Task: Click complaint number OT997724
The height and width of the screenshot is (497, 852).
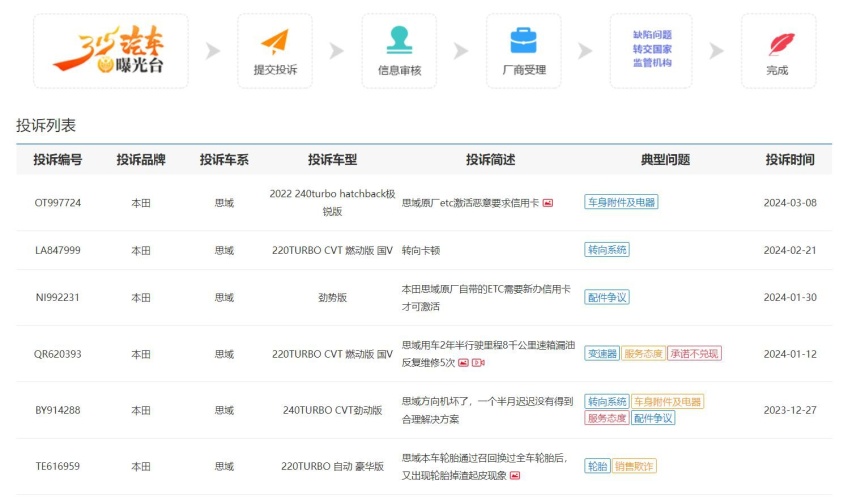Action: pos(58,203)
